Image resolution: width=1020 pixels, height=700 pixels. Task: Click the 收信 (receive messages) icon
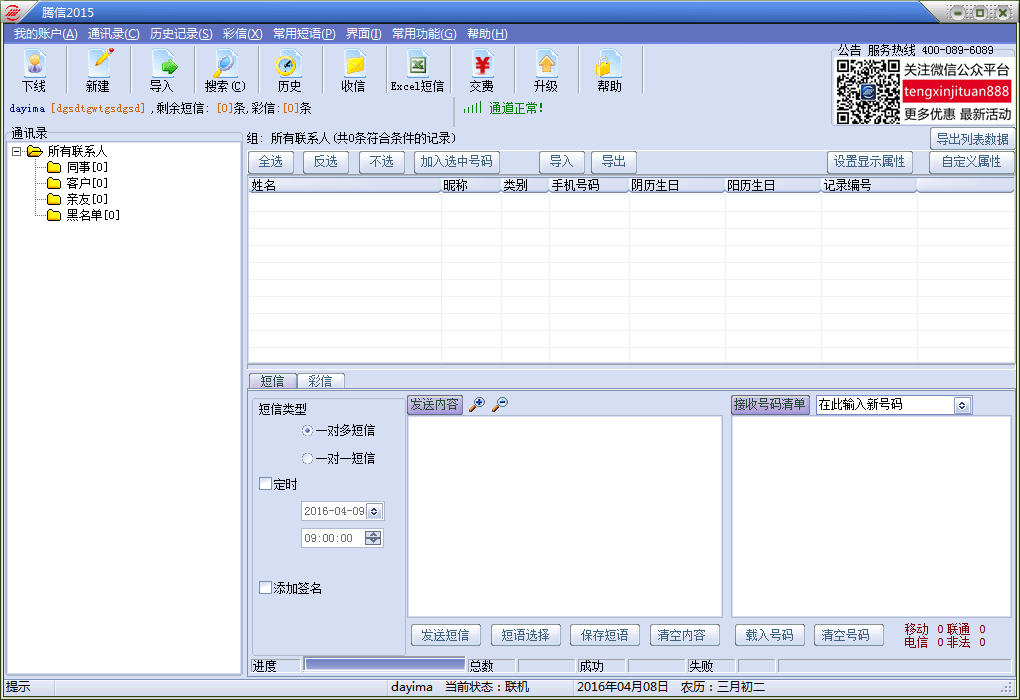point(353,69)
